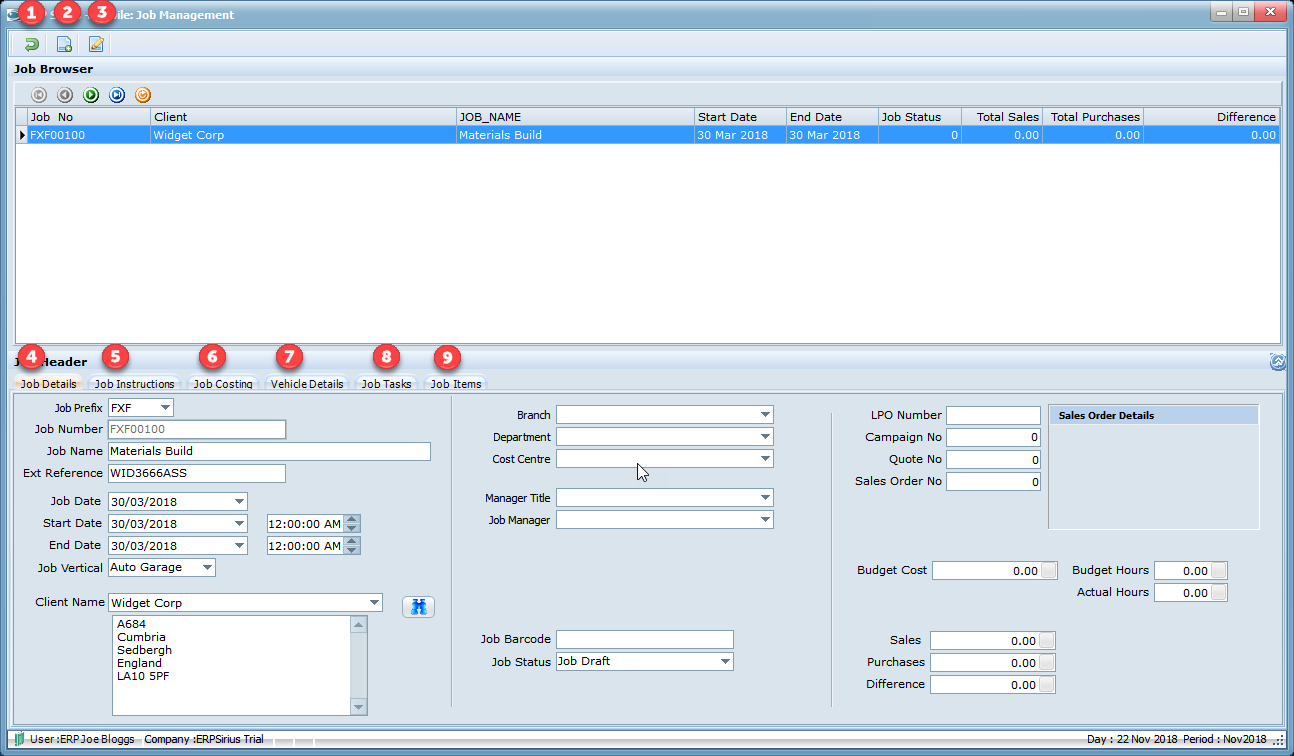1294x756 pixels.
Task: Click the Job Number field showing FXF00100
Action: tap(196, 429)
